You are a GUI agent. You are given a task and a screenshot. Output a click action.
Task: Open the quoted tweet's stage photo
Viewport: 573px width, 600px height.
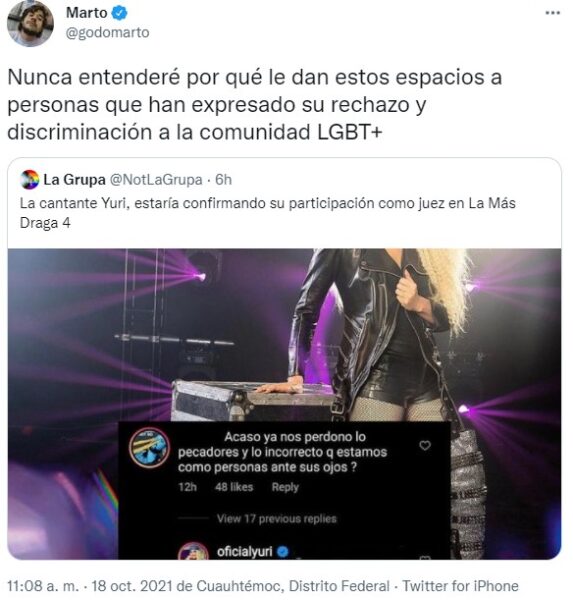coord(284,404)
